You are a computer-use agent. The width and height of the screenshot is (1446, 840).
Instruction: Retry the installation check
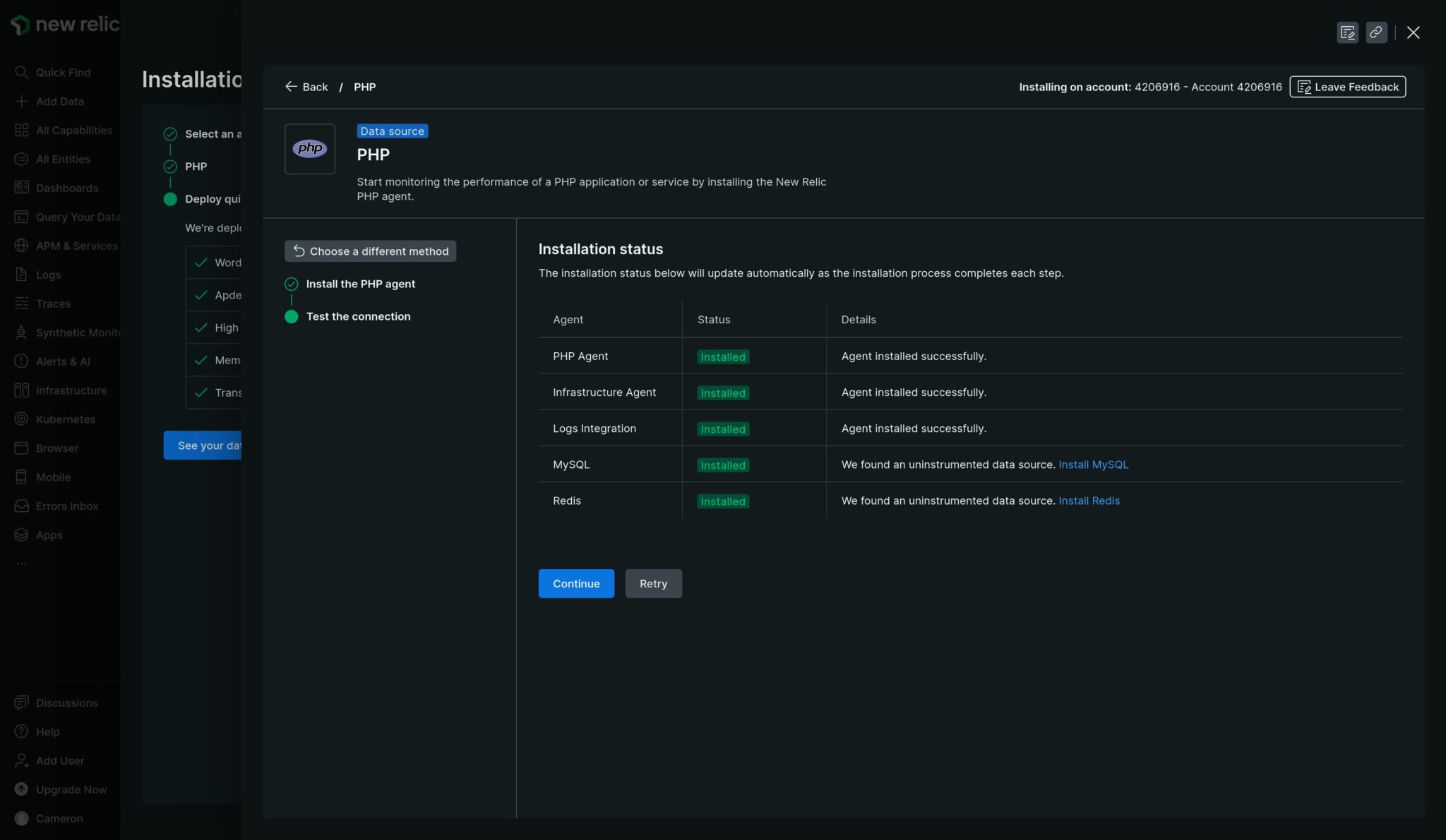click(x=652, y=583)
